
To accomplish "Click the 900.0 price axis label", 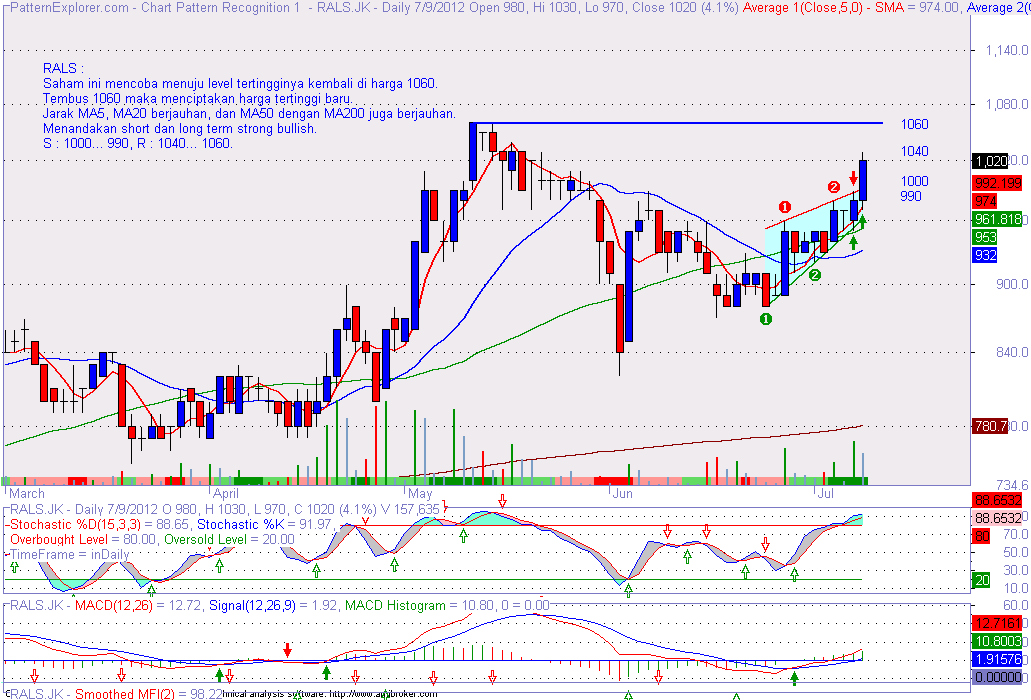I will coord(1012,284).
